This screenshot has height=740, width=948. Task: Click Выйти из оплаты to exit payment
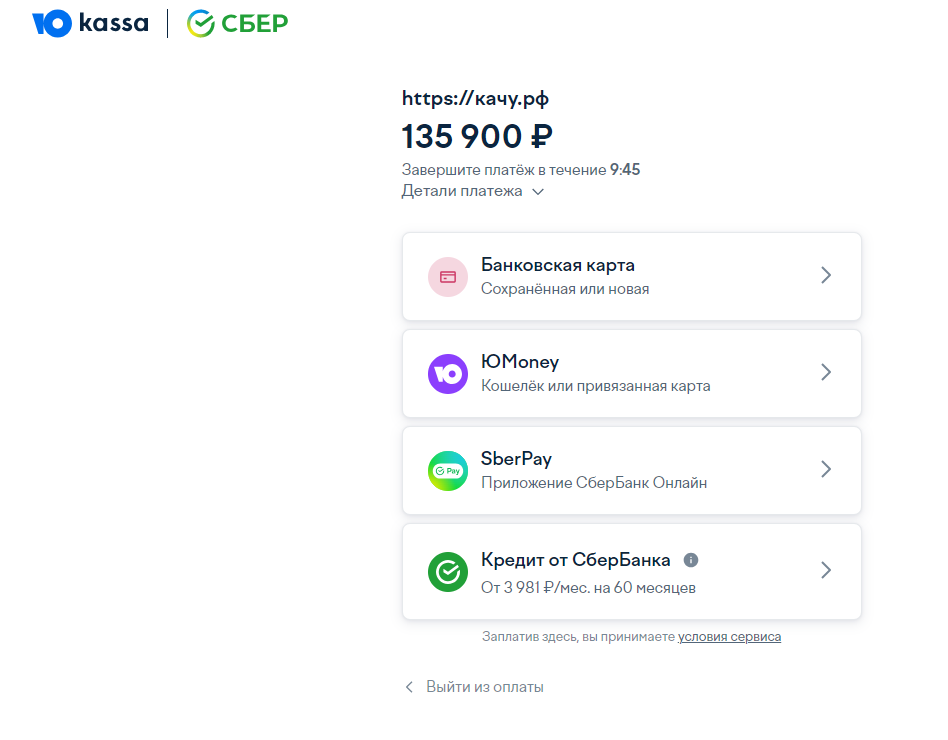point(485,687)
